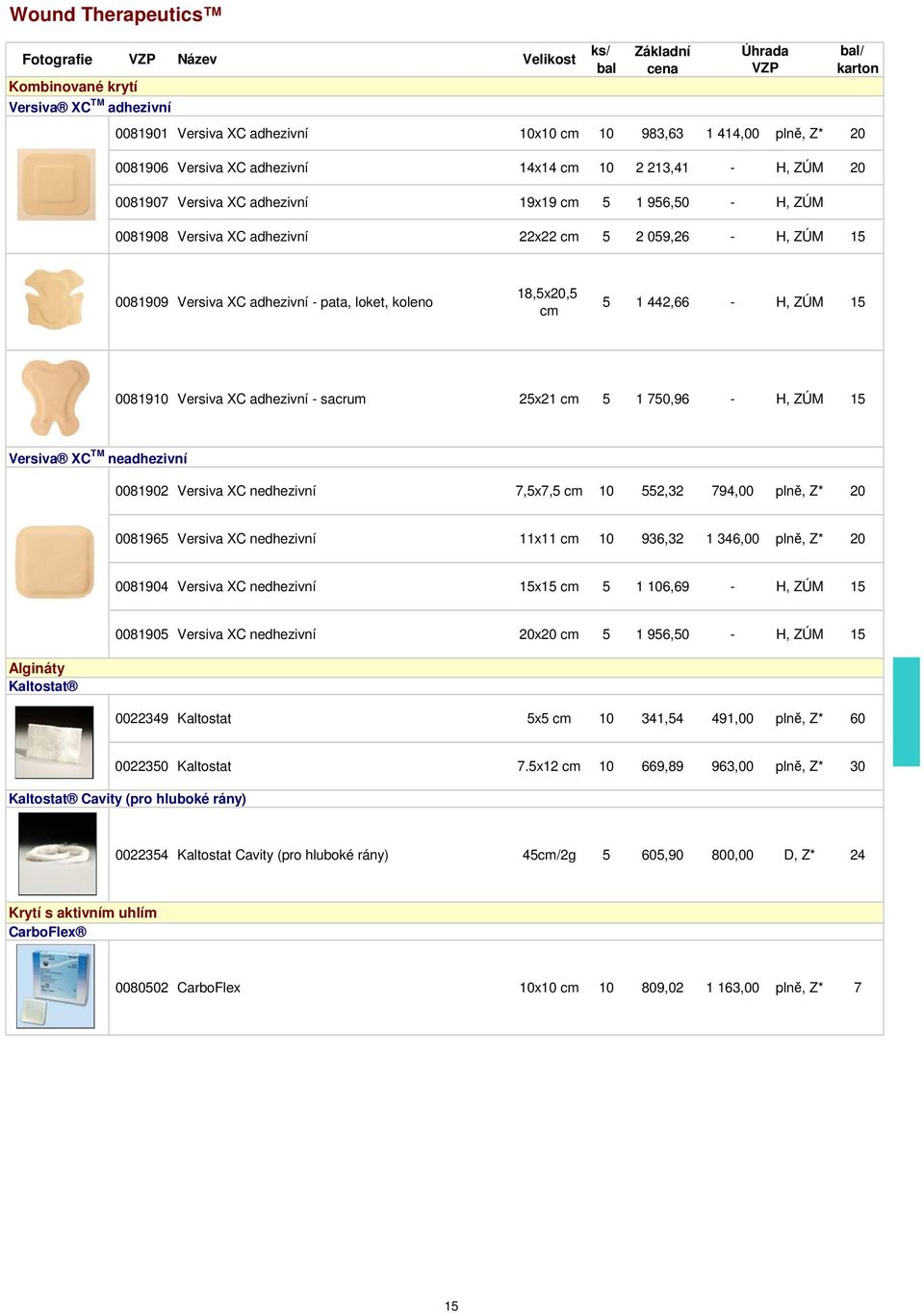Click the '18,5x20,5 cm' size cell

(548, 302)
